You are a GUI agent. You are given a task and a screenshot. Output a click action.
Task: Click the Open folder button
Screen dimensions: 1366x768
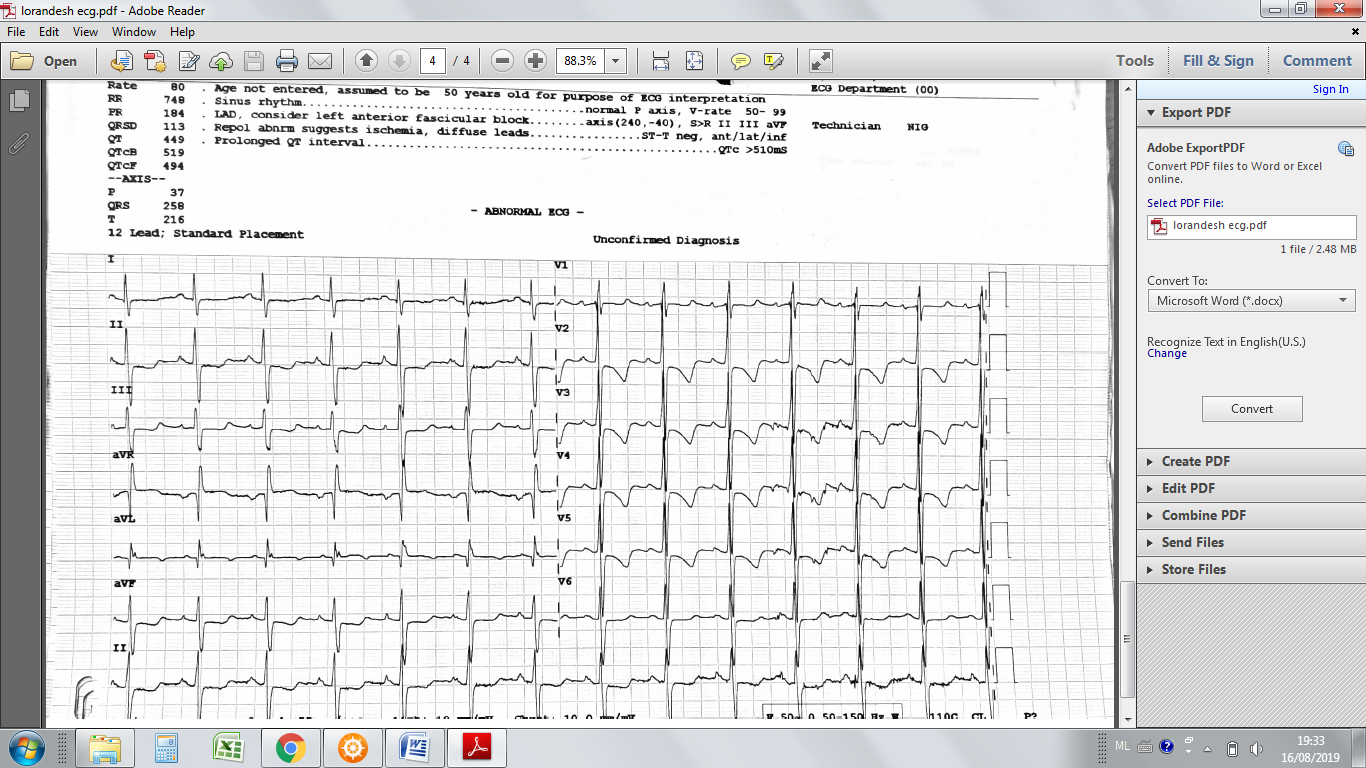coord(44,61)
